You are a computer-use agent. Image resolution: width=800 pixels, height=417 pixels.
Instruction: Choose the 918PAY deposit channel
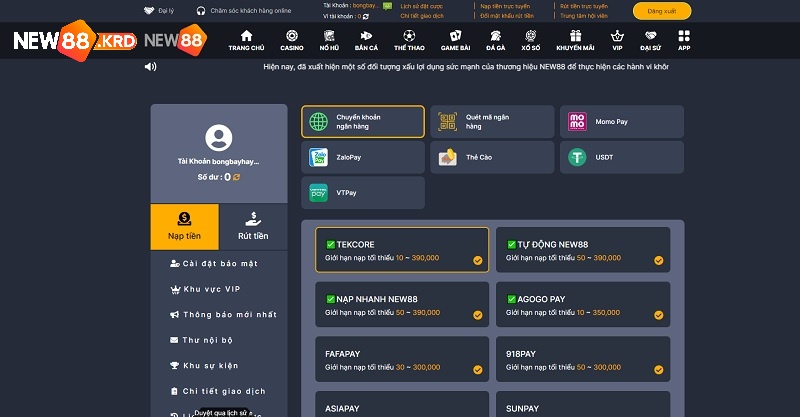583,359
